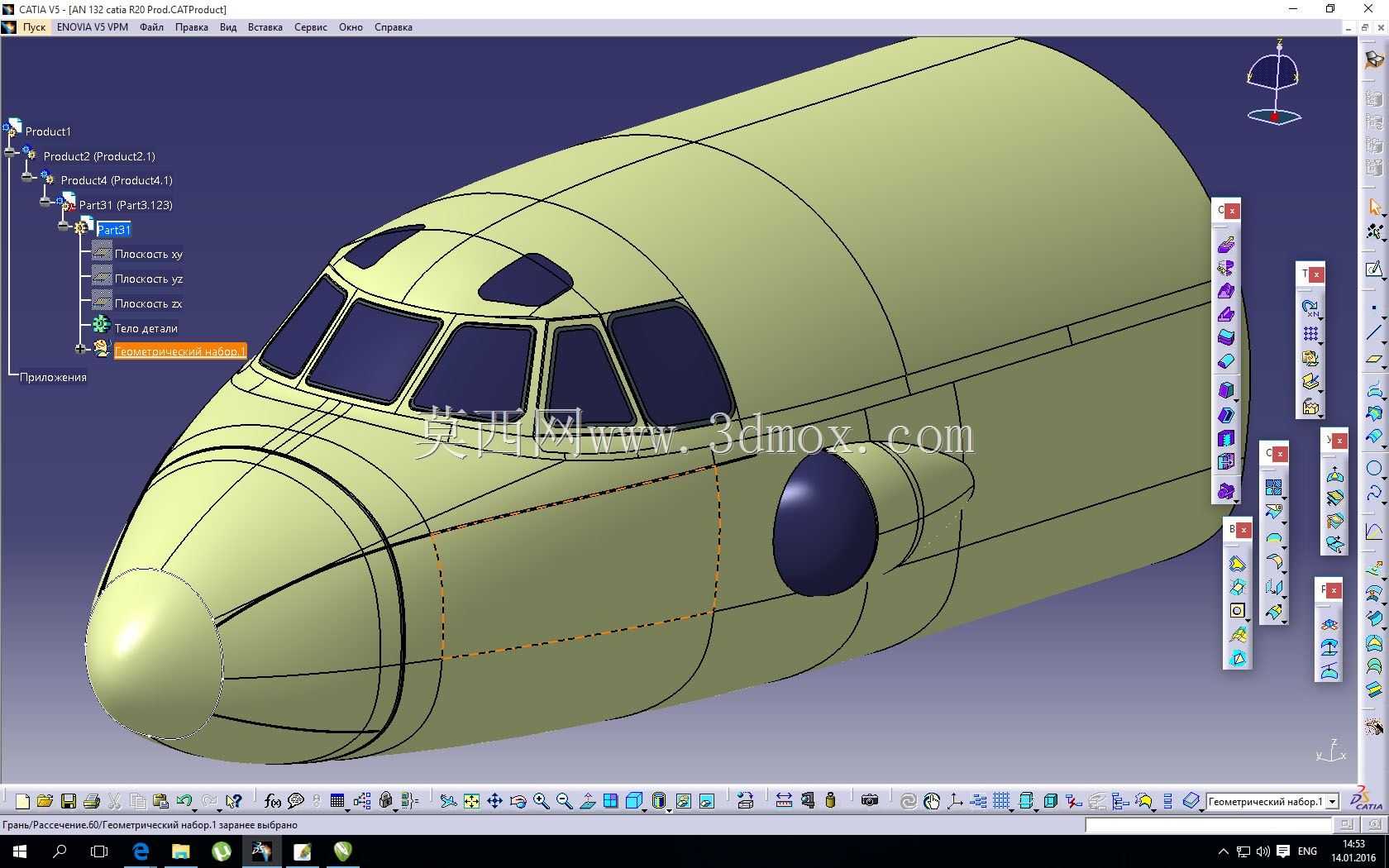Open Edge browser from taskbar
The height and width of the screenshot is (868, 1389).
141,851
